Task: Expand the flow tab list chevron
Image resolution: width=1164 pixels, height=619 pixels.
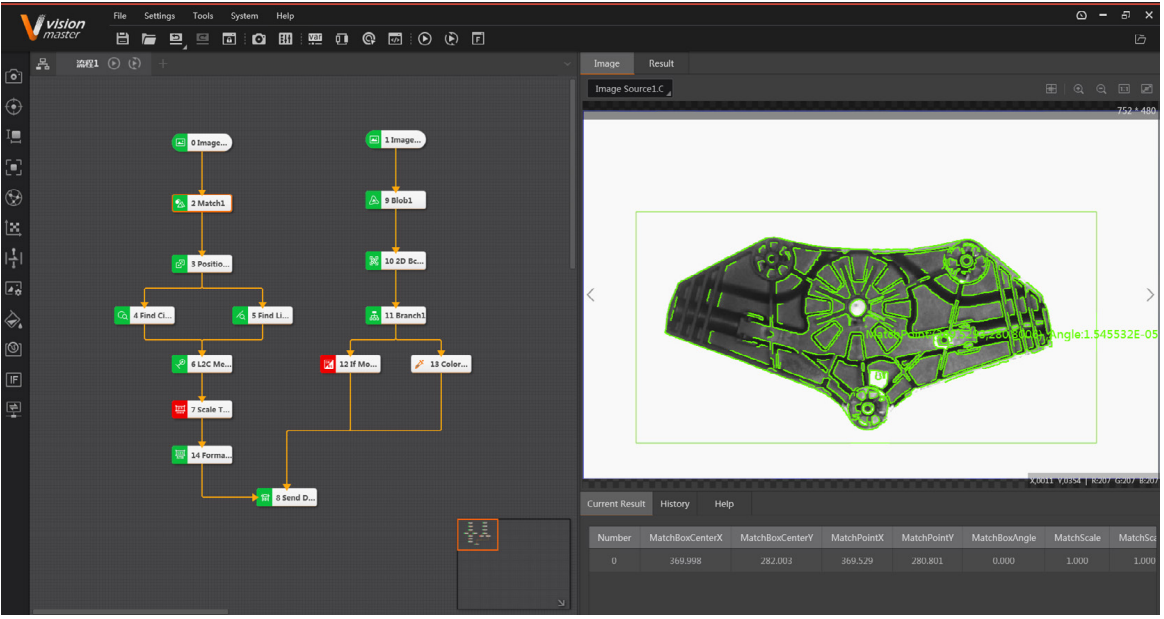Action: [568, 64]
